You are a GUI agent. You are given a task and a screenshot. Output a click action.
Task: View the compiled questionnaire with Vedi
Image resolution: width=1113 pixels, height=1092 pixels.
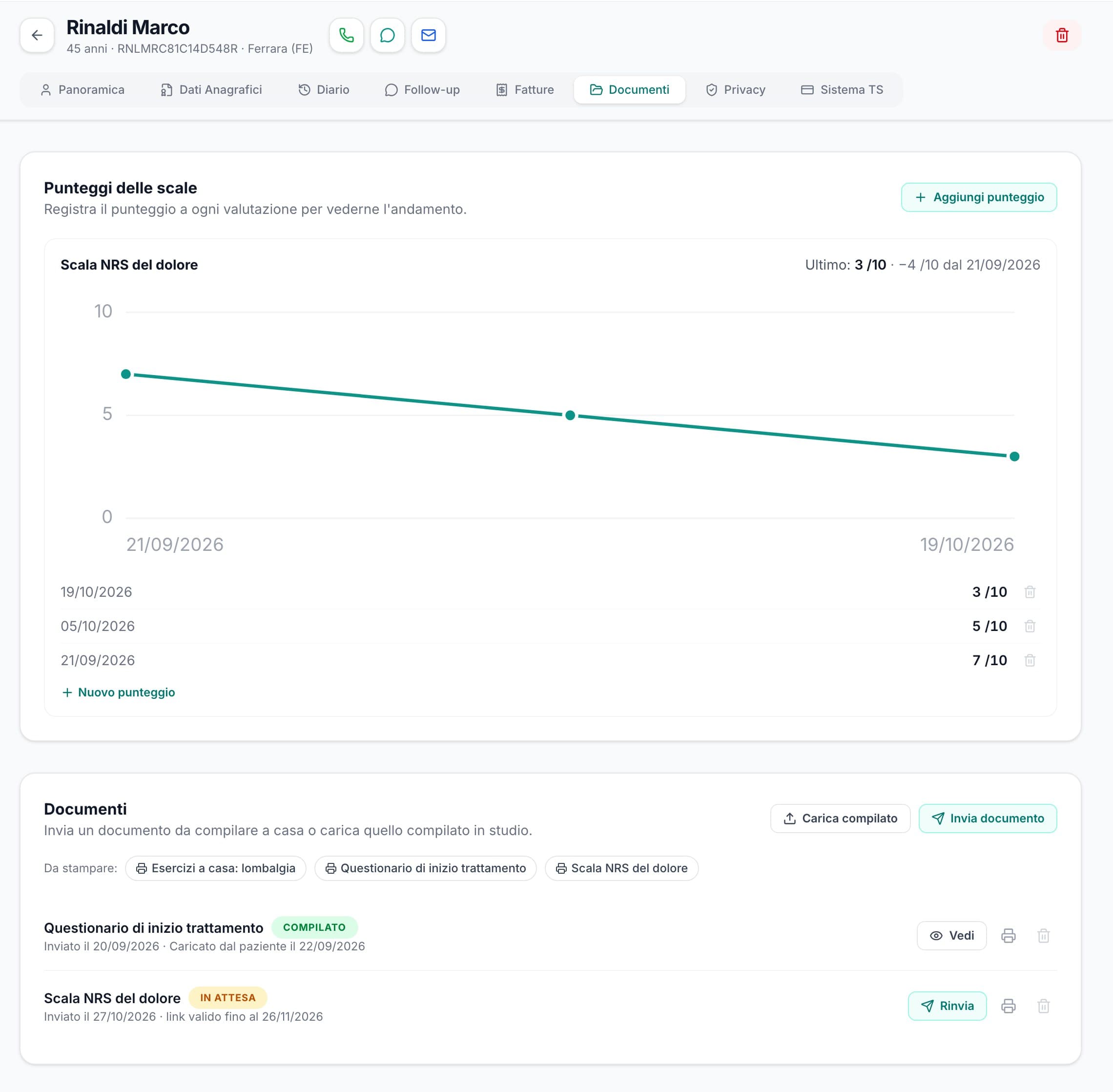coord(952,935)
